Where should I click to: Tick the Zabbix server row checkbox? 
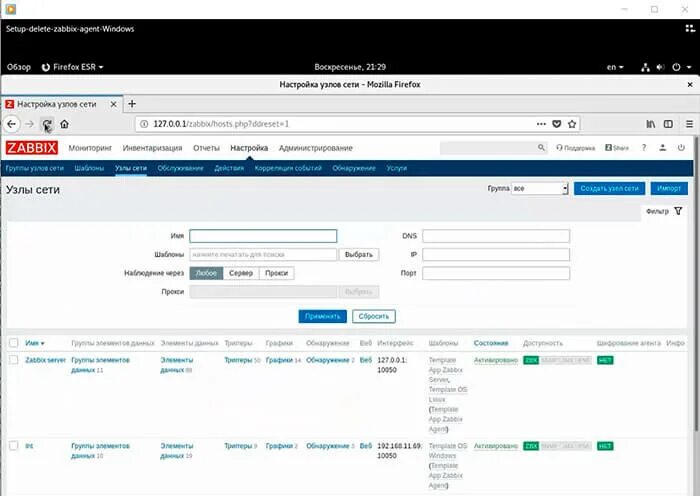[13, 360]
